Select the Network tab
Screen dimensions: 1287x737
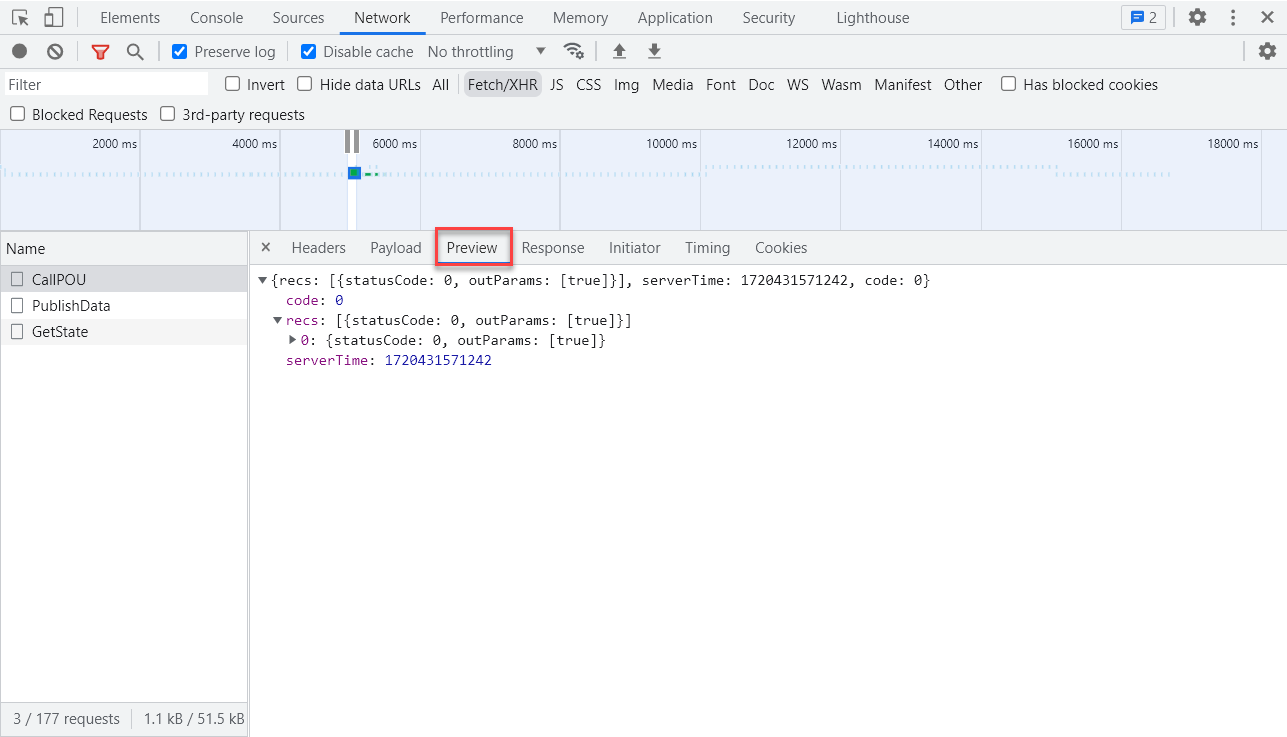tap(382, 17)
